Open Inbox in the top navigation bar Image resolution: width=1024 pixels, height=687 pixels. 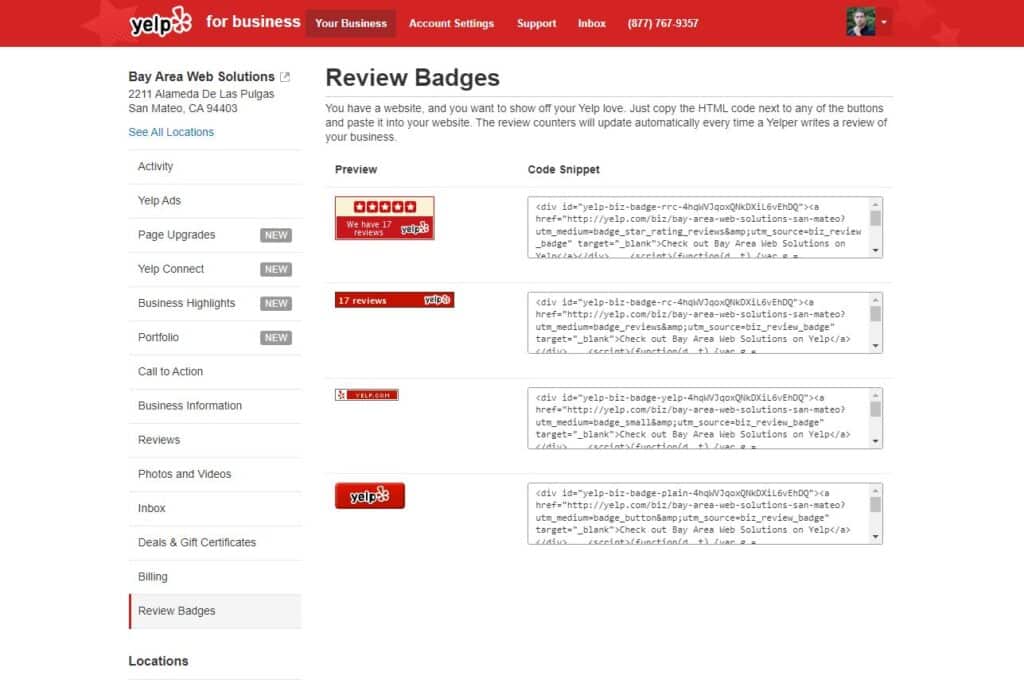[x=592, y=24]
